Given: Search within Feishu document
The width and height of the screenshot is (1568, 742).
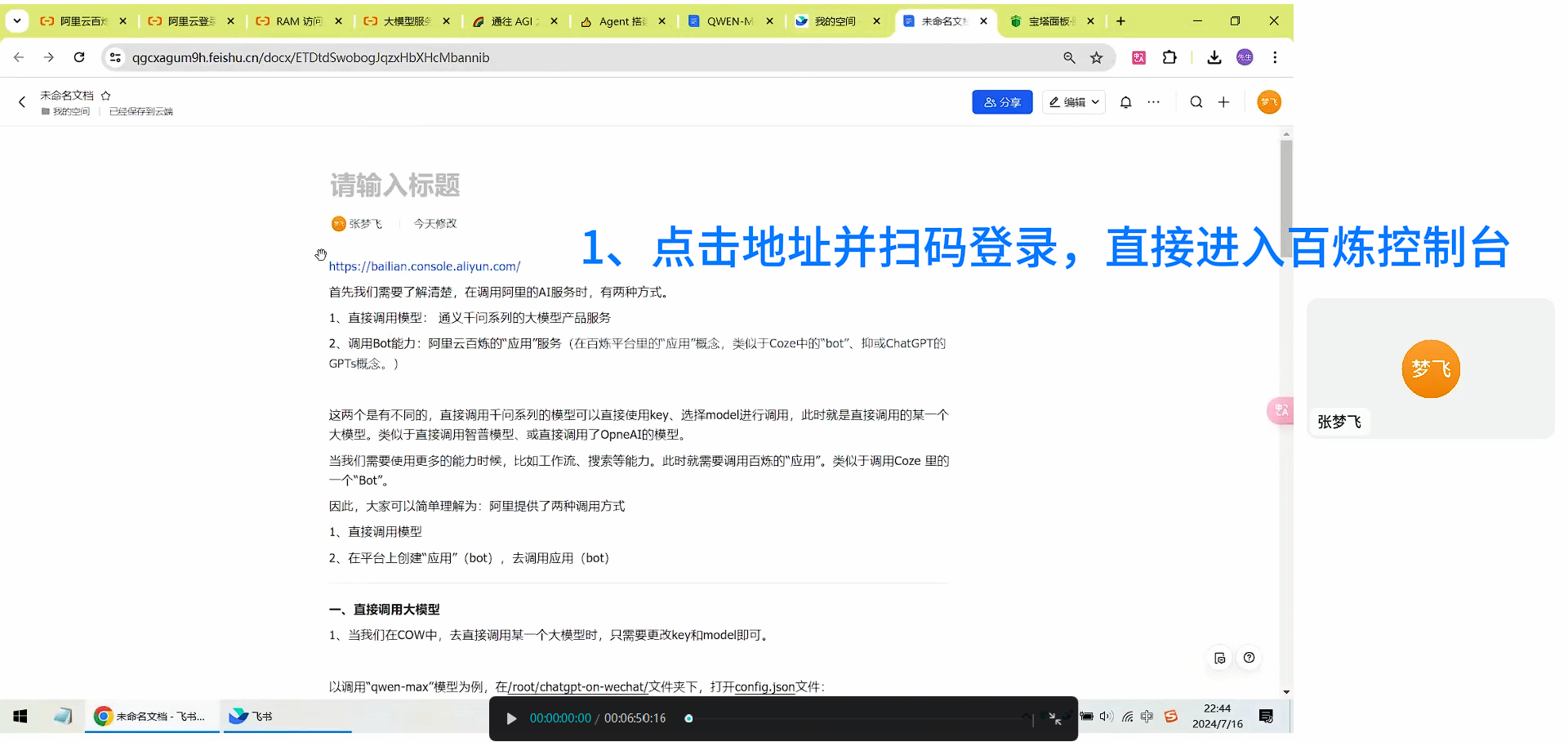Looking at the screenshot, I should [x=1196, y=102].
